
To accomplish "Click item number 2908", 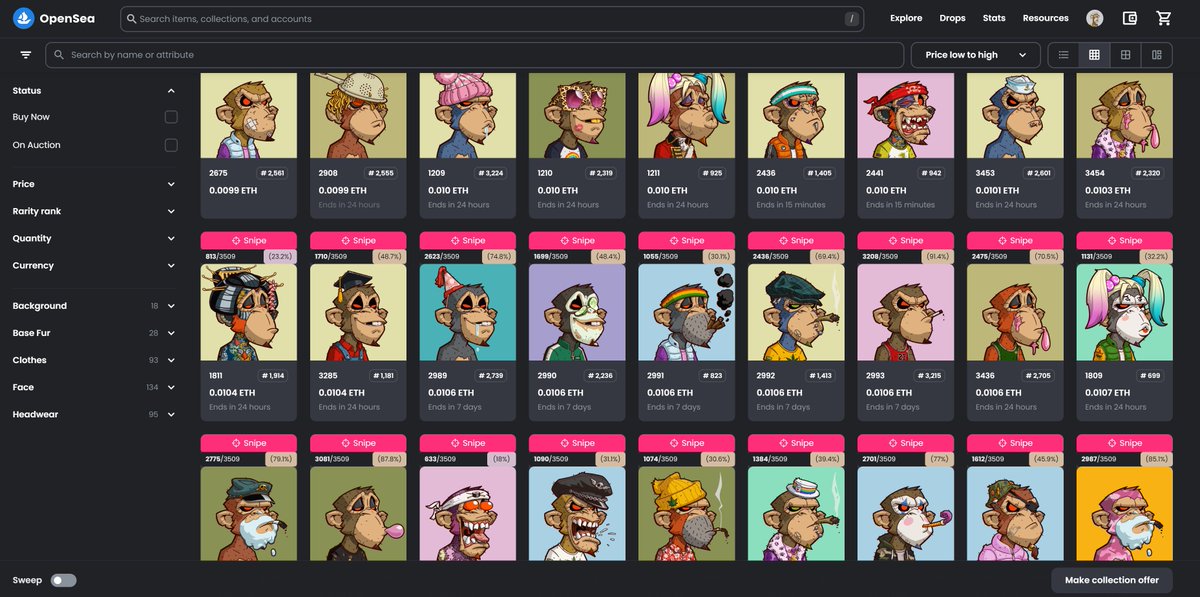I will (329, 173).
